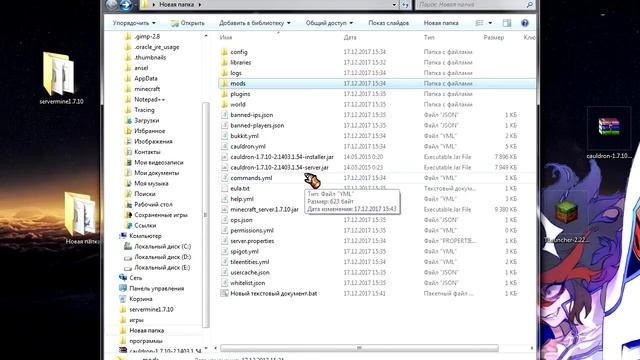Screen dimensions: 640x360
Task: Select the file whitelist.json
Action: click(x=247, y=283)
